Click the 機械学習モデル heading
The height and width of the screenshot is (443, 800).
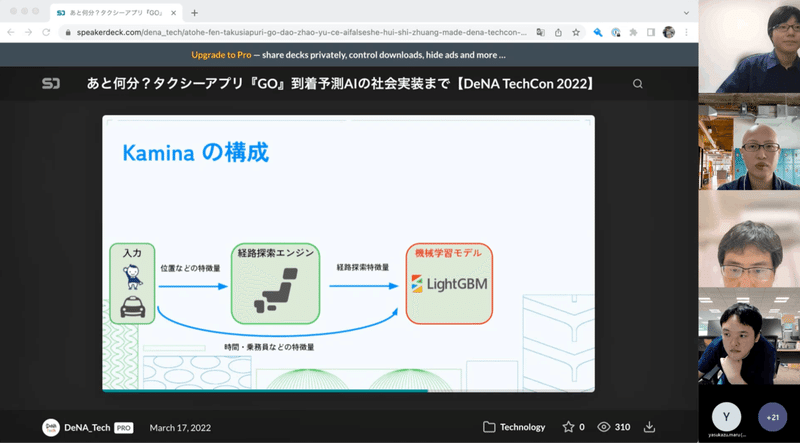click(448, 253)
